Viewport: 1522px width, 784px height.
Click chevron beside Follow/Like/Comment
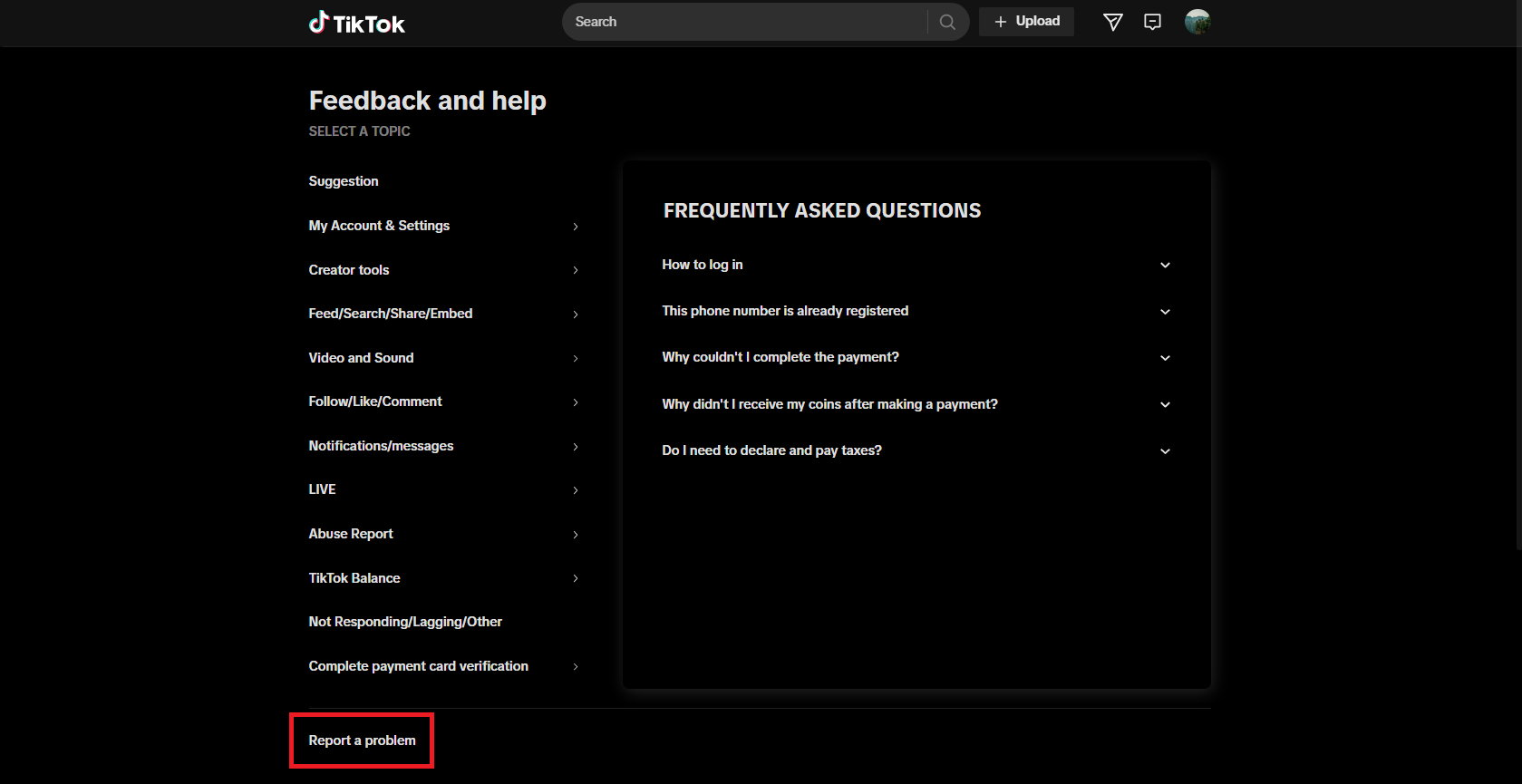click(576, 402)
